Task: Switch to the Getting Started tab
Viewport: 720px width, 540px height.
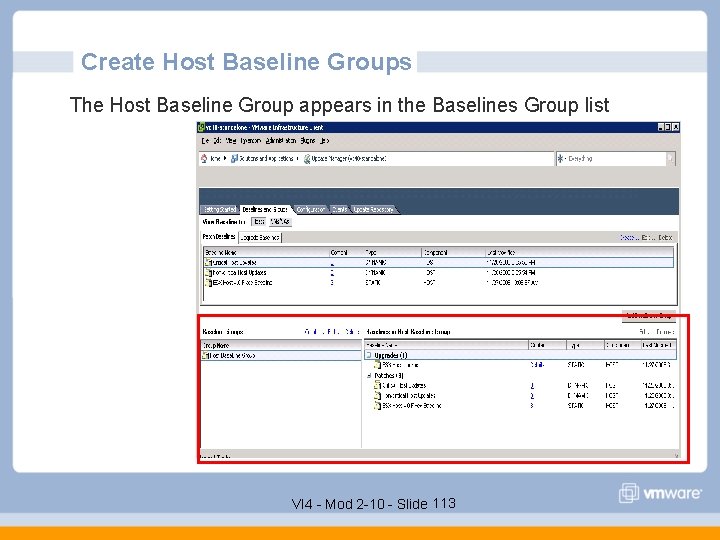Action: coord(219,209)
